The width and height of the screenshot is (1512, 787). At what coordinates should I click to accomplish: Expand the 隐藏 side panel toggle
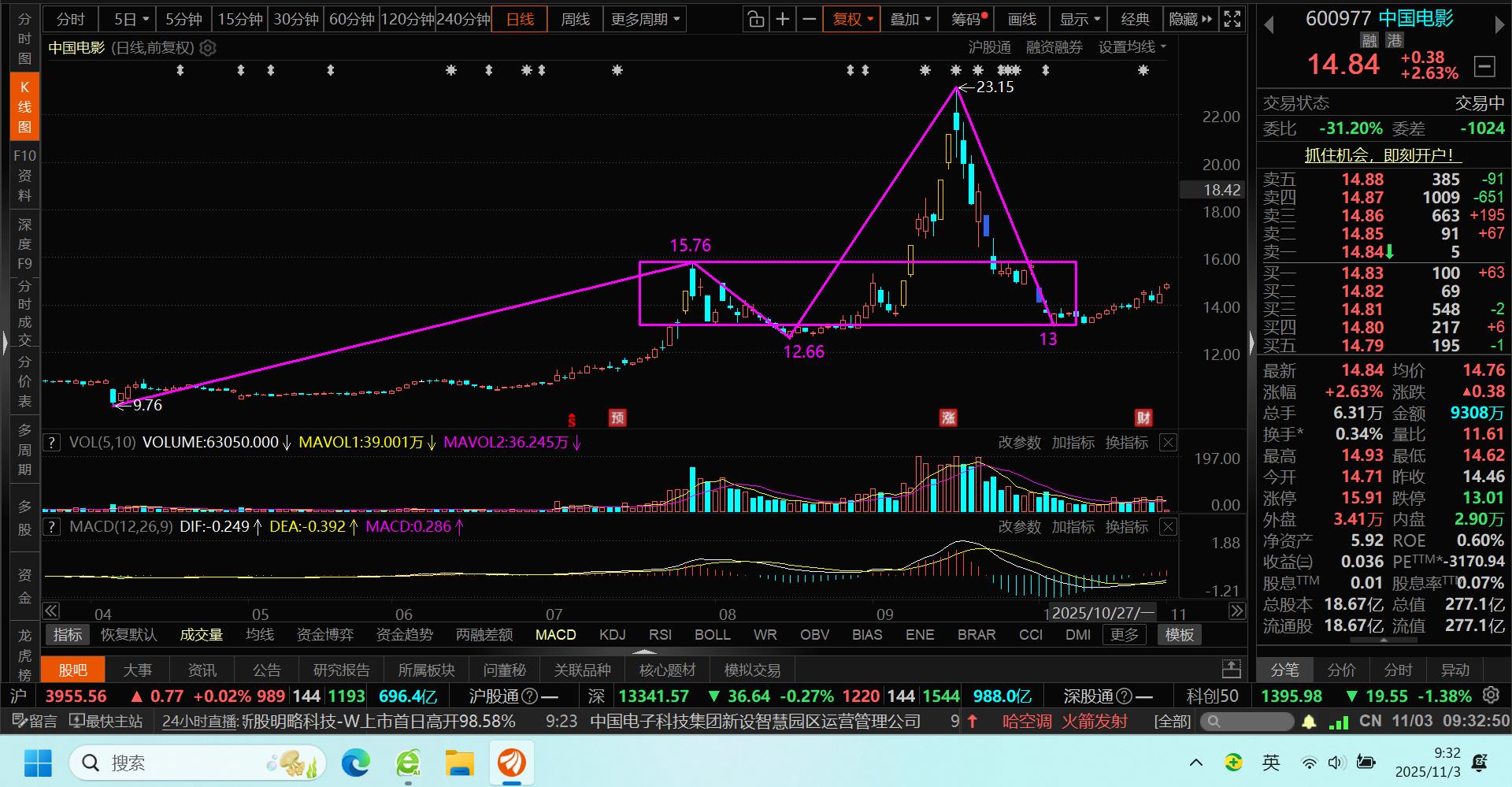(x=1191, y=20)
